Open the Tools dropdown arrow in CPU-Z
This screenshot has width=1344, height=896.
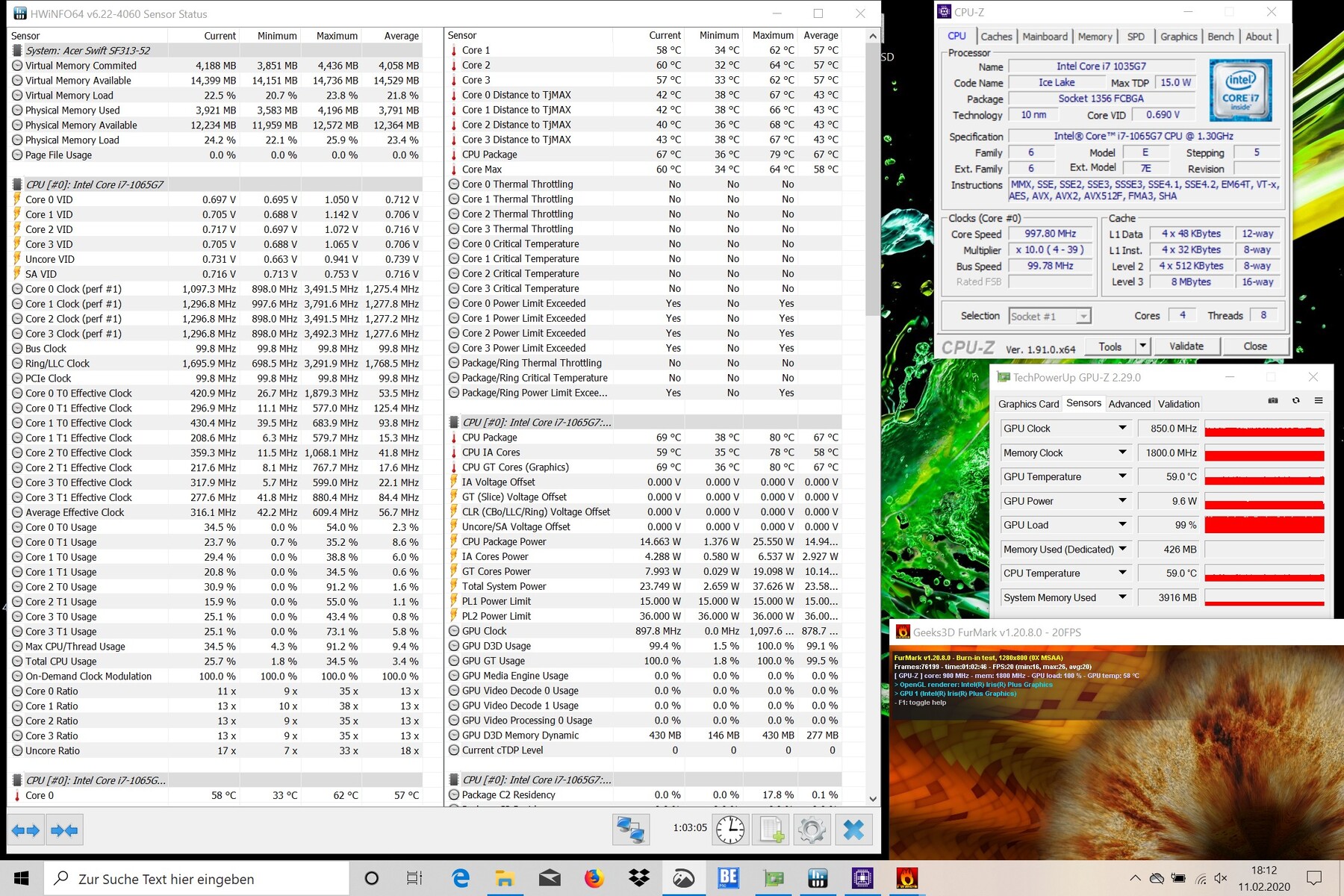(1142, 346)
